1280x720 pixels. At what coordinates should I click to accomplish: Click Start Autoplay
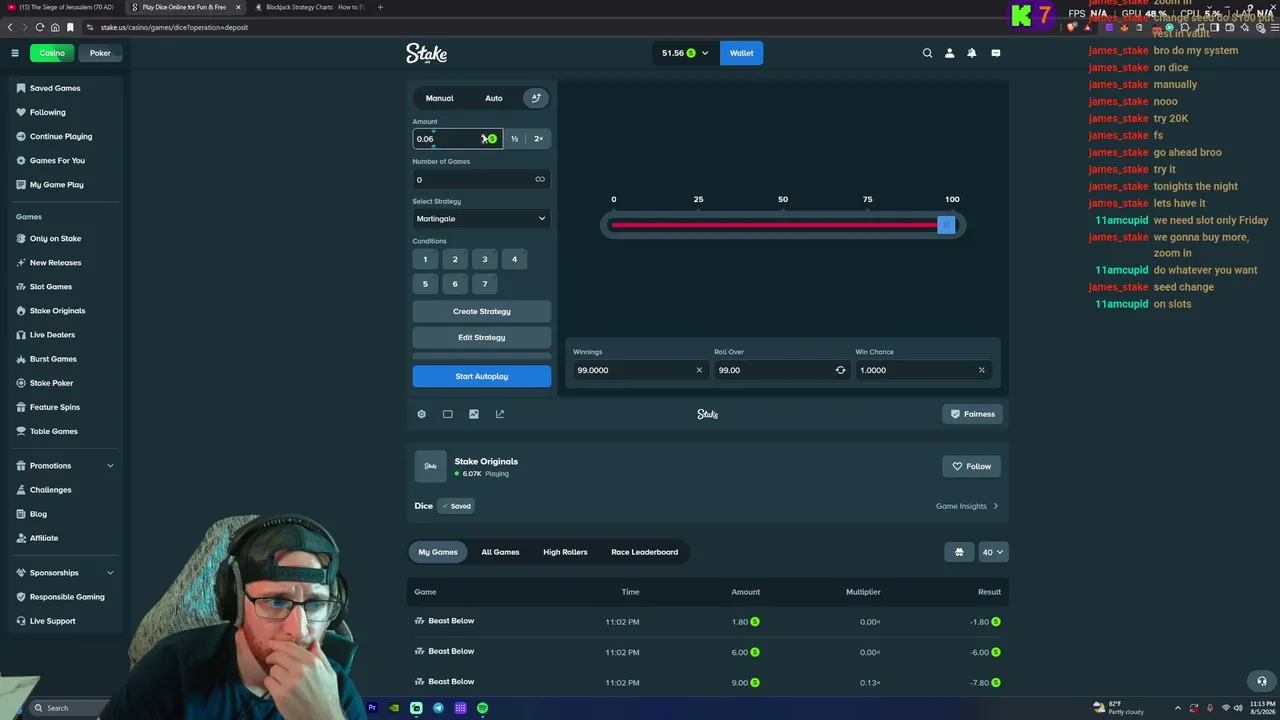point(482,376)
